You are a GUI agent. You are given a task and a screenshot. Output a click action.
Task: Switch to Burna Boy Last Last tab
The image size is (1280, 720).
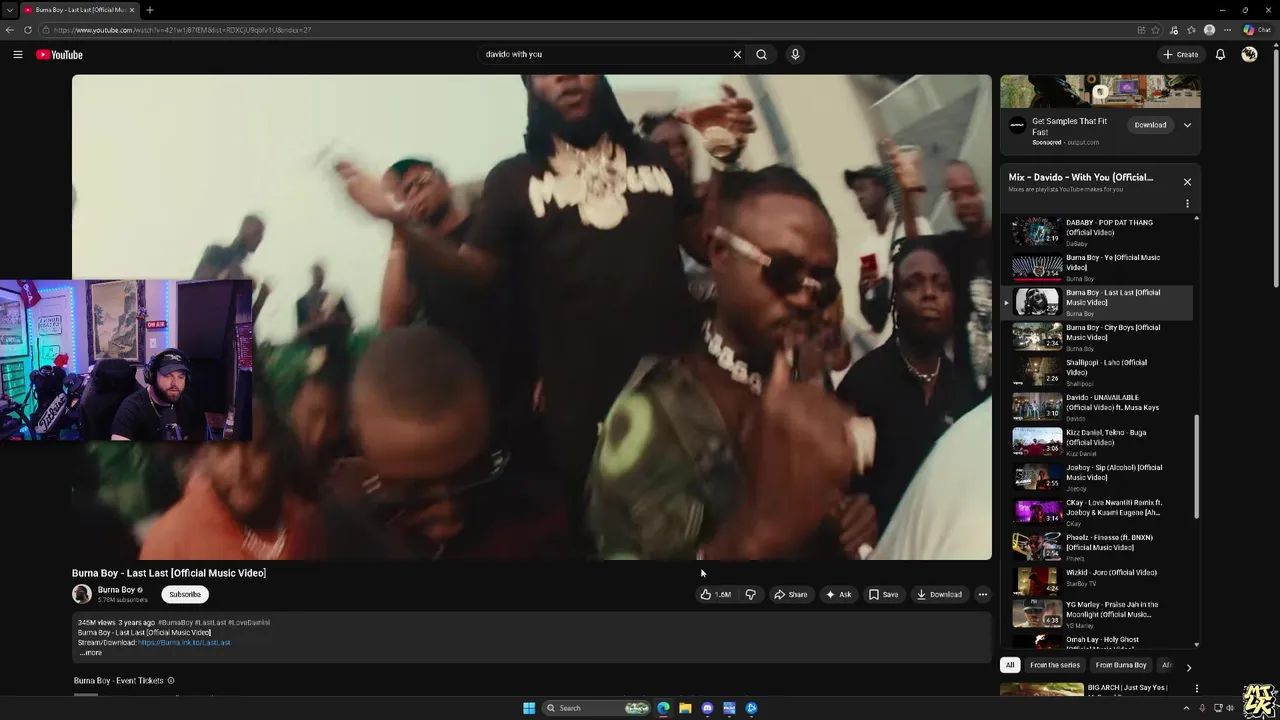(x=80, y=10)
